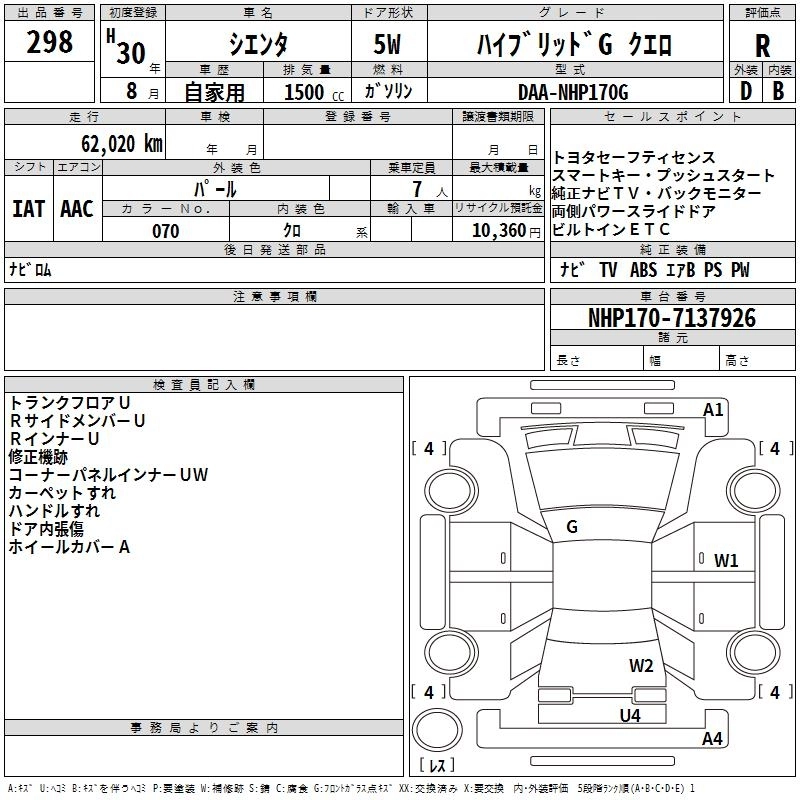Select lot number 298

50,42
